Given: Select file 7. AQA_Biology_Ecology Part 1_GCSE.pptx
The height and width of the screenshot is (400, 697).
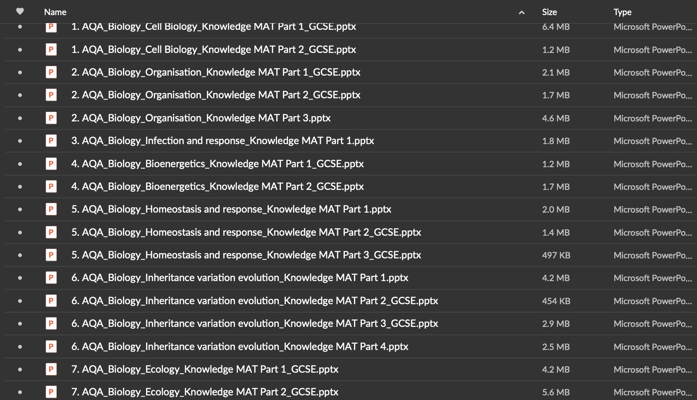Looking at the screenshot, I should [x=204, y=369].
